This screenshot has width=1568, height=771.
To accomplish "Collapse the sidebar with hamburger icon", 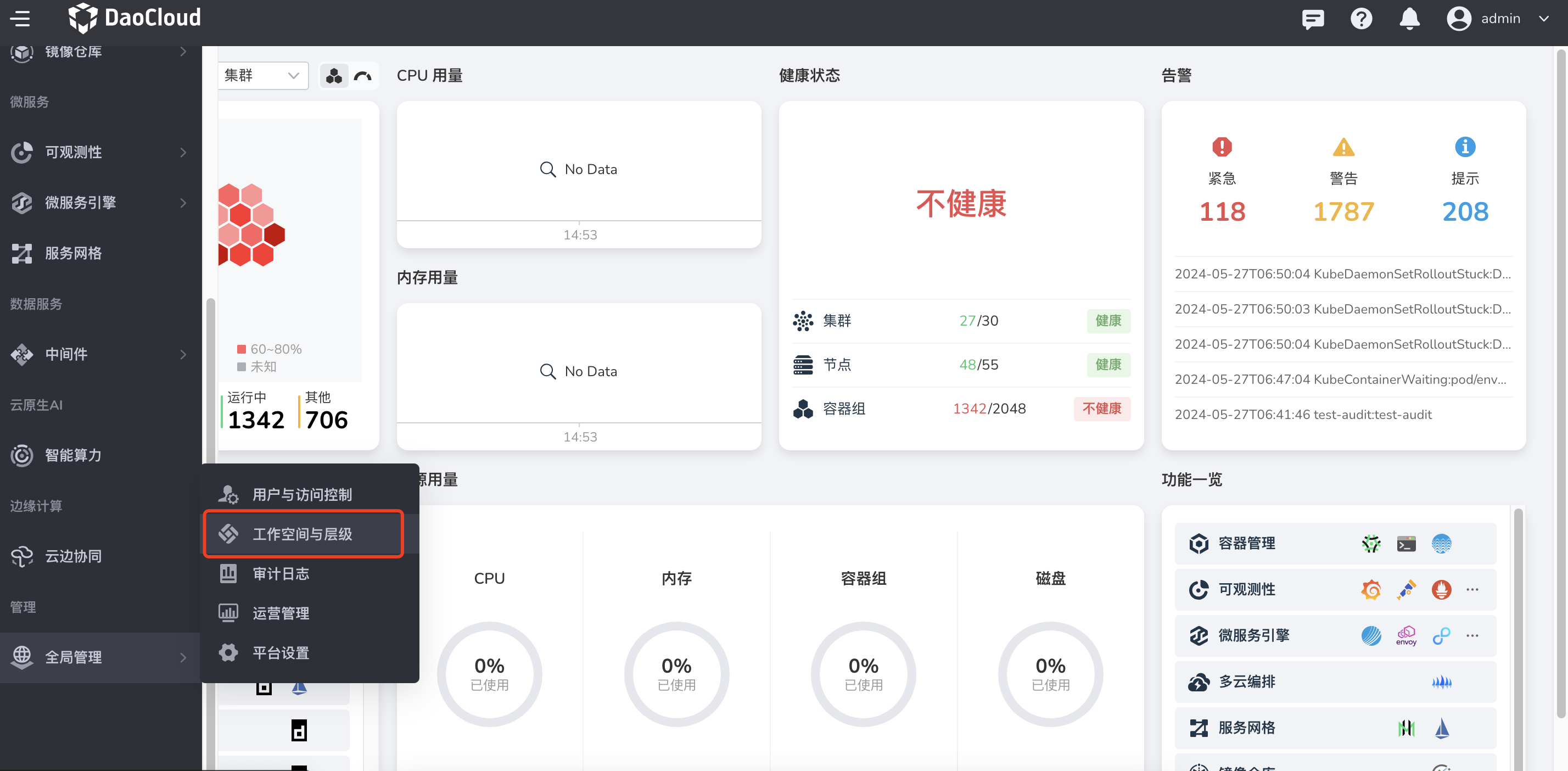I will point(20,18).
